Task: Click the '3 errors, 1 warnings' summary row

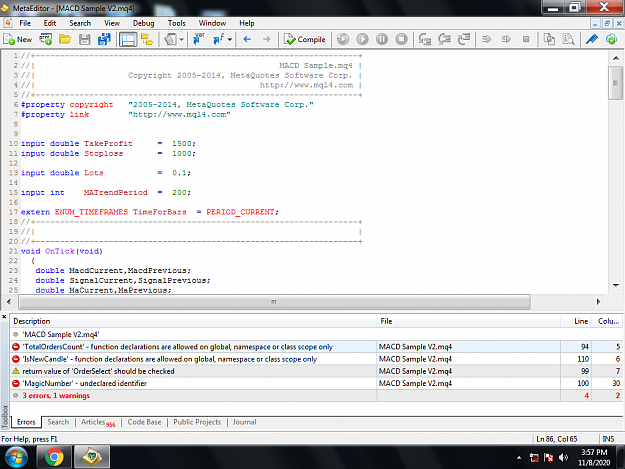Action: tap(316, 396)
